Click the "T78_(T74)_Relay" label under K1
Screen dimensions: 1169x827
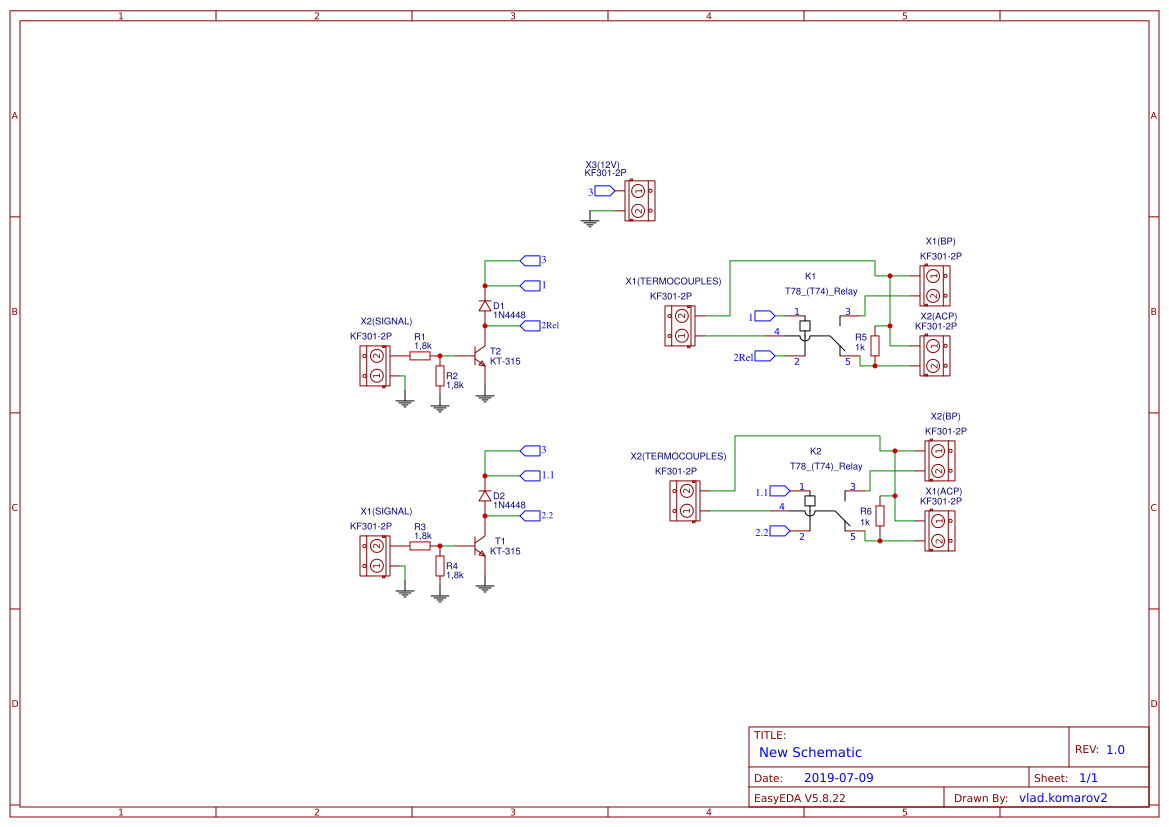tap(821, 292)
